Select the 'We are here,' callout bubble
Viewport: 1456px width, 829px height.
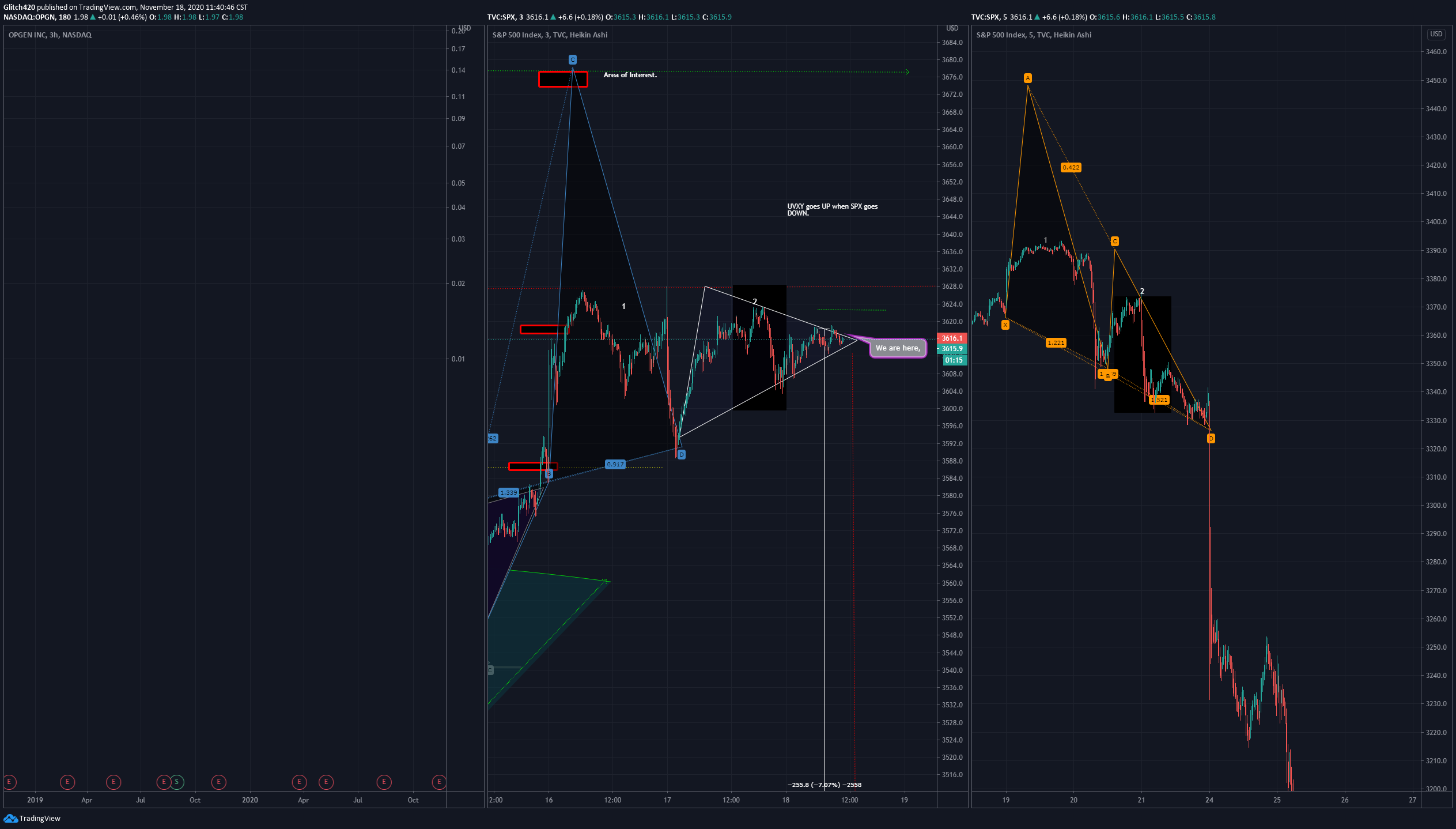(x=898, y=348)
